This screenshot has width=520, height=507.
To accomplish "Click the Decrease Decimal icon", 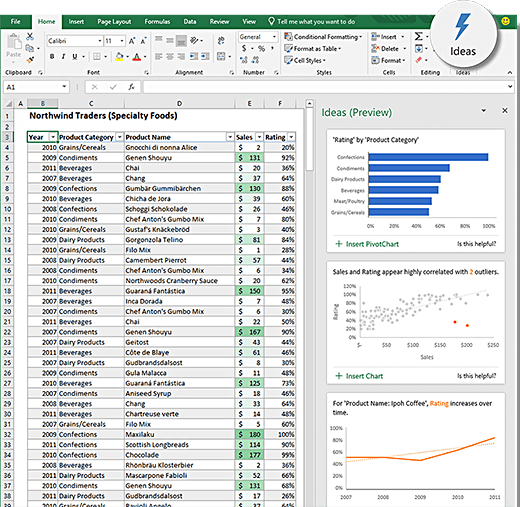I will coord(255,60).
